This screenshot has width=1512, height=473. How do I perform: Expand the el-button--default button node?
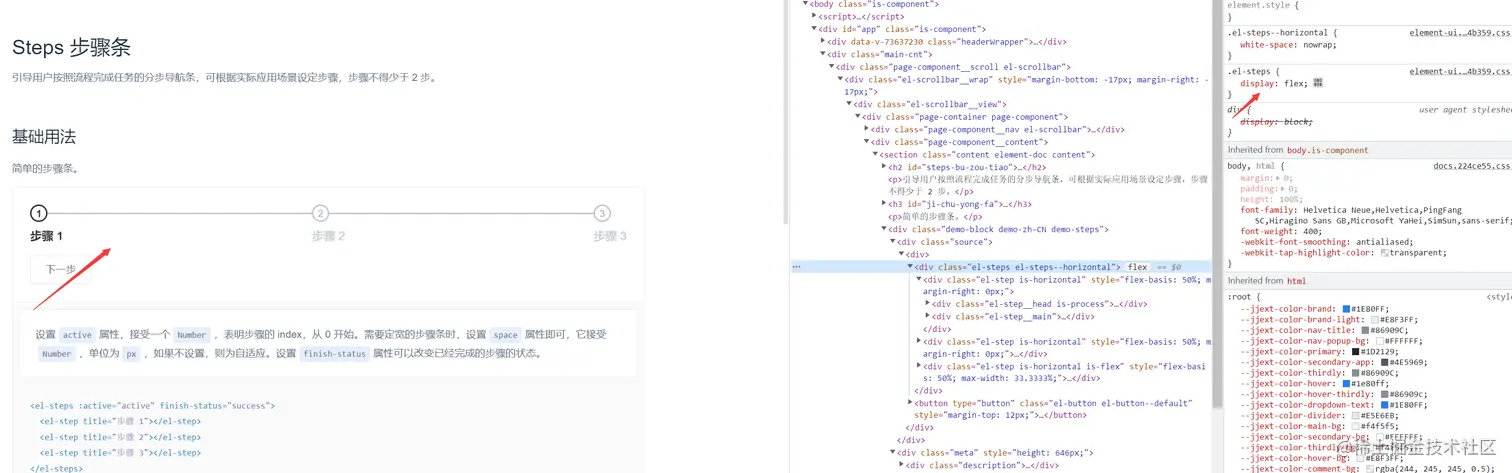[910, 403]
